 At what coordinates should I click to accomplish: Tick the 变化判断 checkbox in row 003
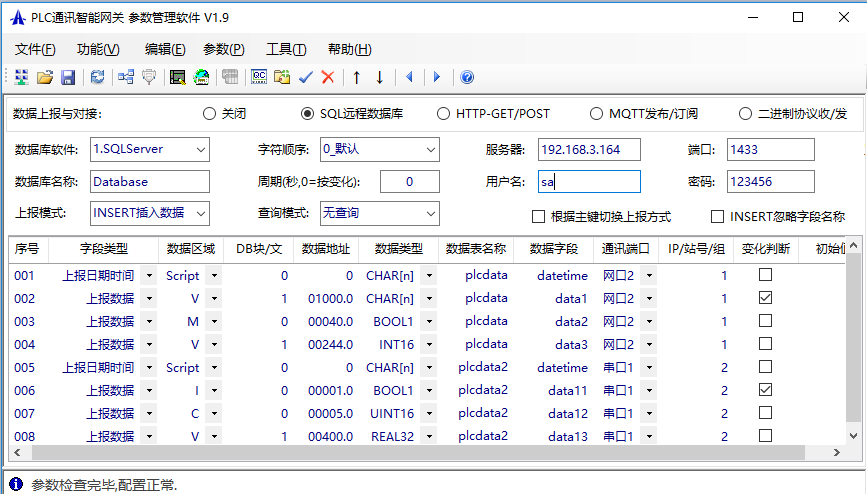[x=765, y=321]
